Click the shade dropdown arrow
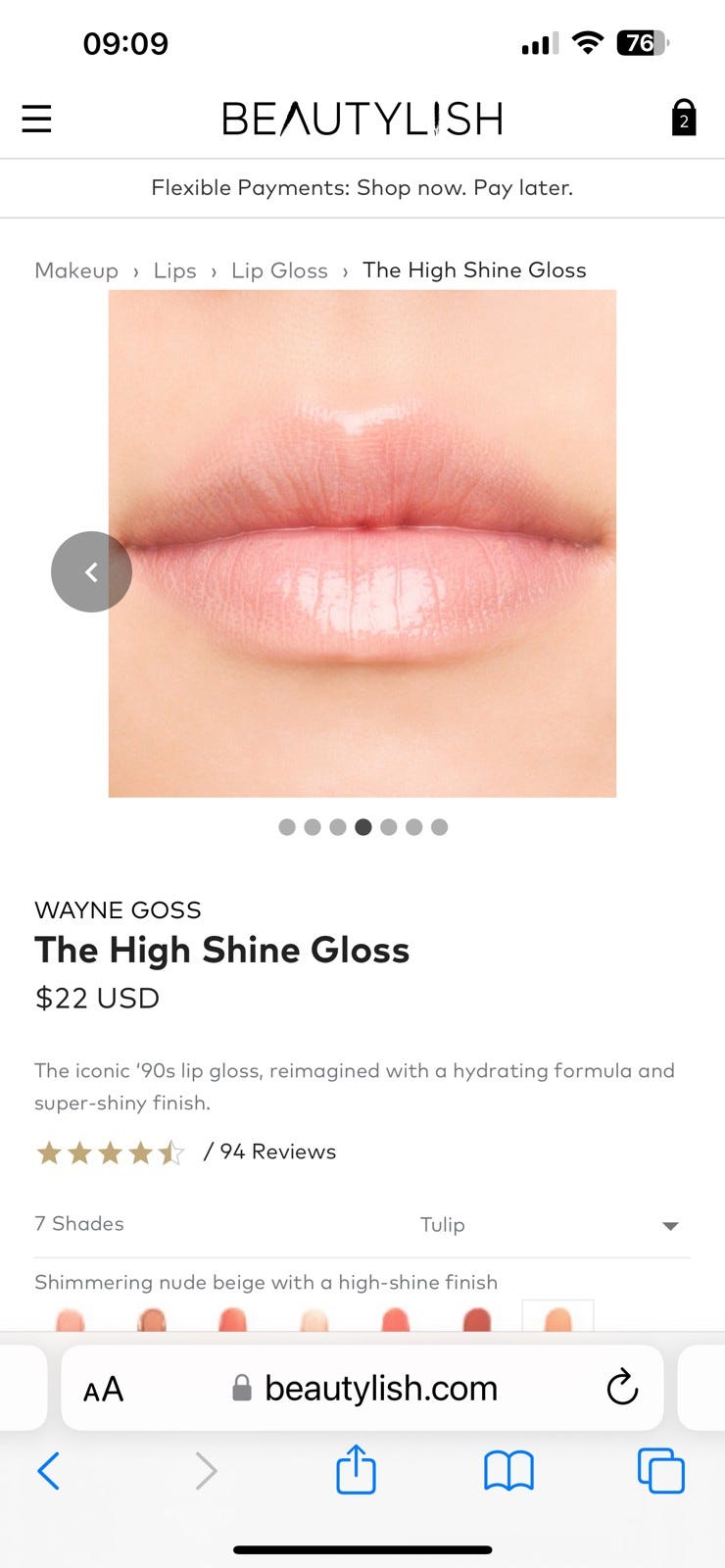 670,1226
